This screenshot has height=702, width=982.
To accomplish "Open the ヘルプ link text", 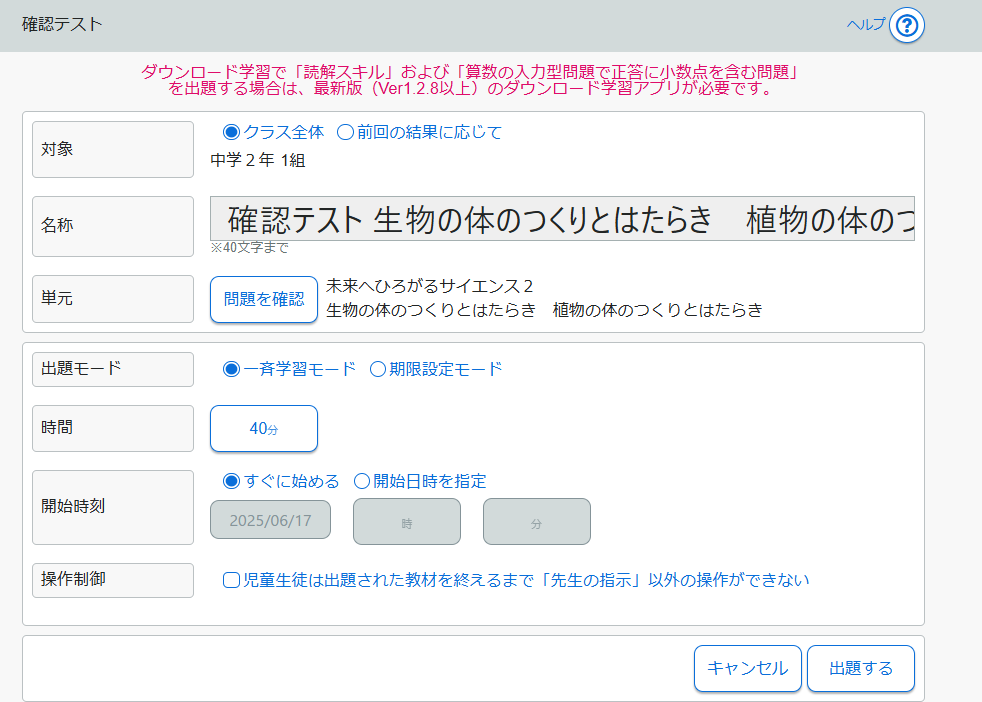I will pos(865,25).
